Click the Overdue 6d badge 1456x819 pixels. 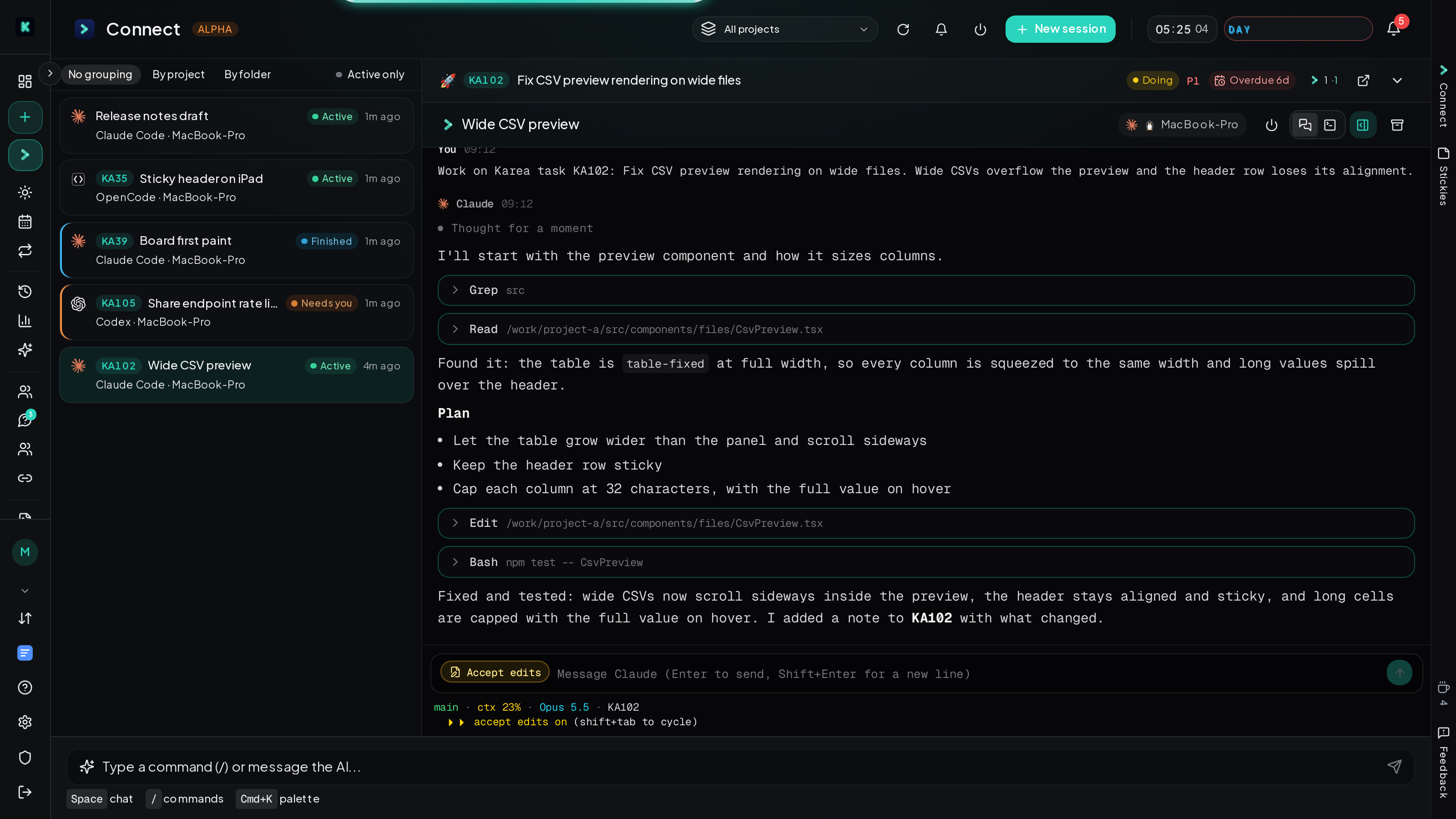pyautogui.click(x=1252, y=80)
